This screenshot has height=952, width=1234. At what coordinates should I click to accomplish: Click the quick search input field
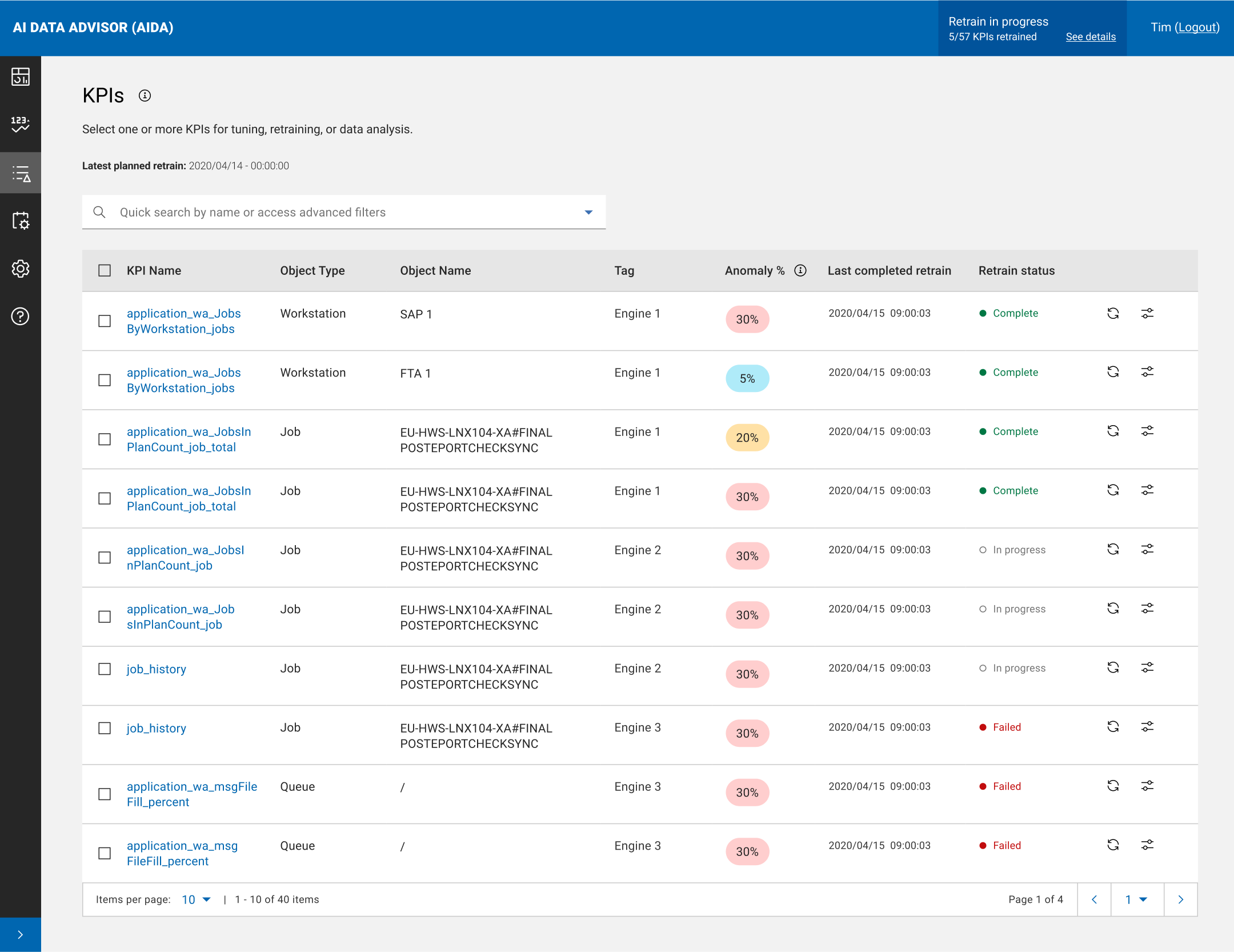[343, 213]
